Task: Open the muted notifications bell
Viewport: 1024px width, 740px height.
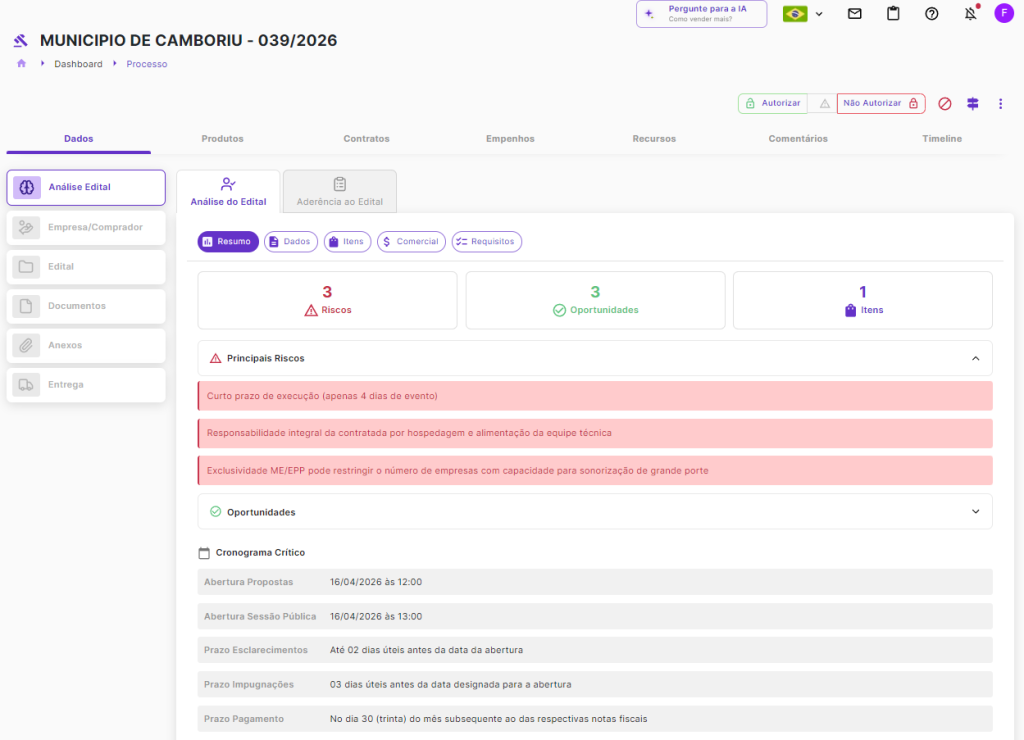Action: coord(970,14)
